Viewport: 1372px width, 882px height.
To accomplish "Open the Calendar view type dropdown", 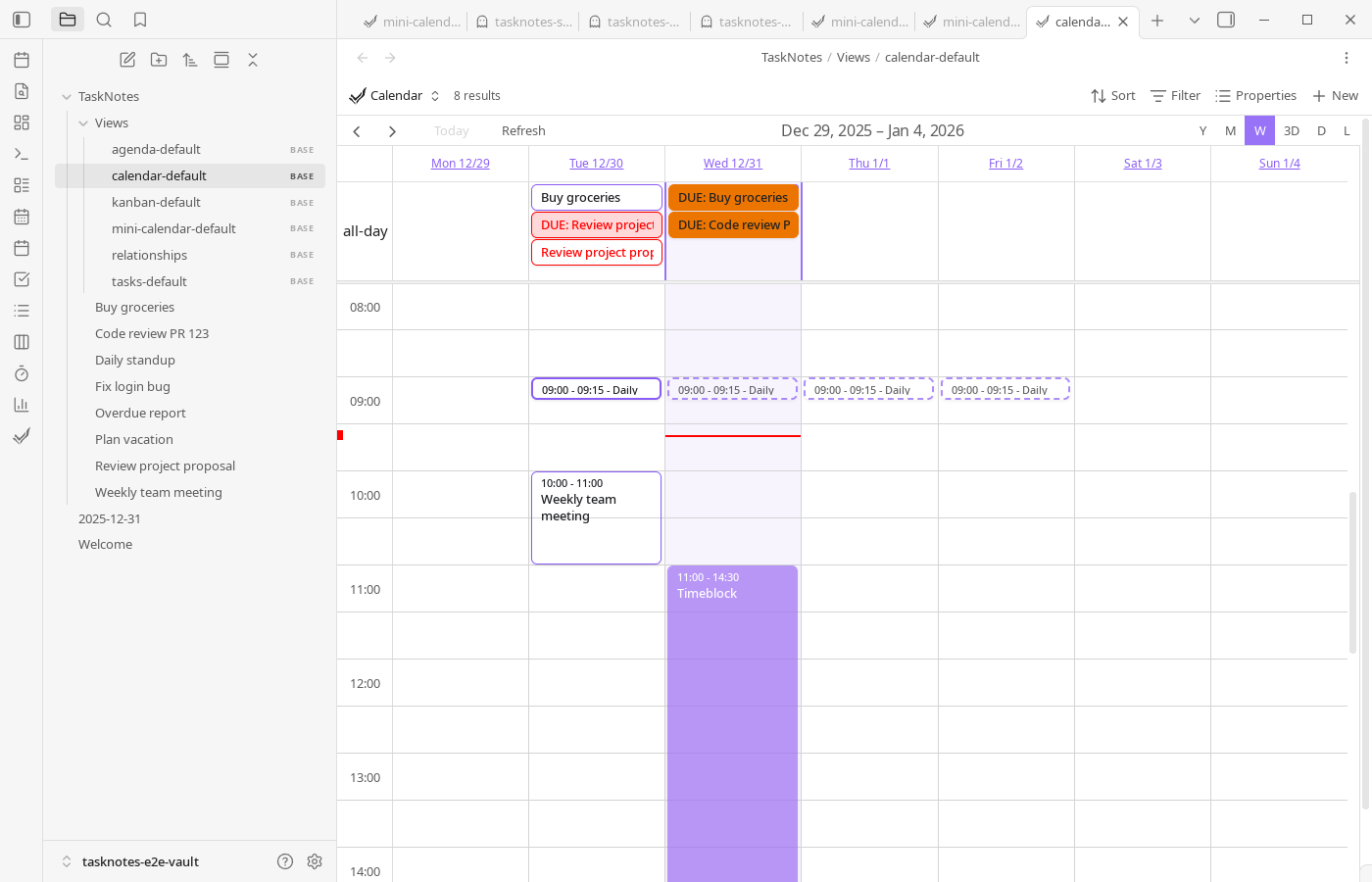I will click(x=396, y=96).
